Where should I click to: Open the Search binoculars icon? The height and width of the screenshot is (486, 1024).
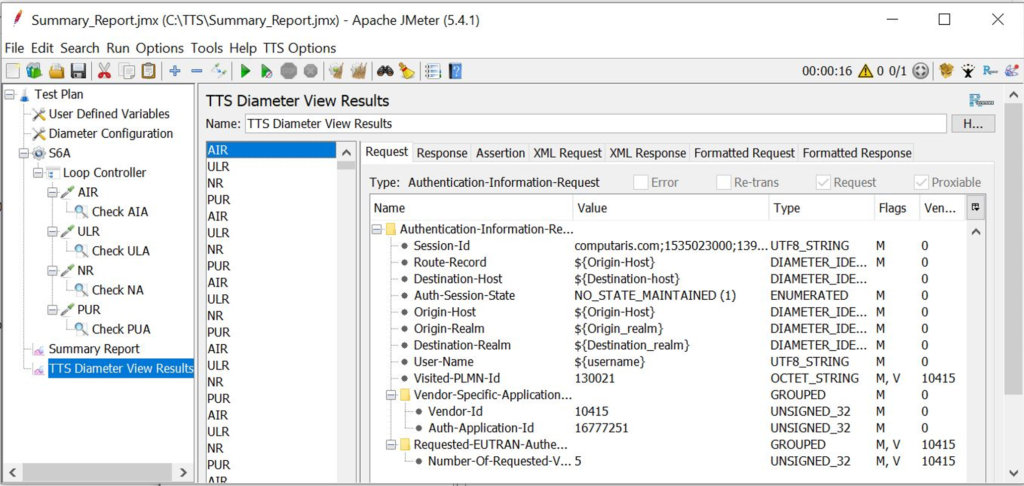383,71
